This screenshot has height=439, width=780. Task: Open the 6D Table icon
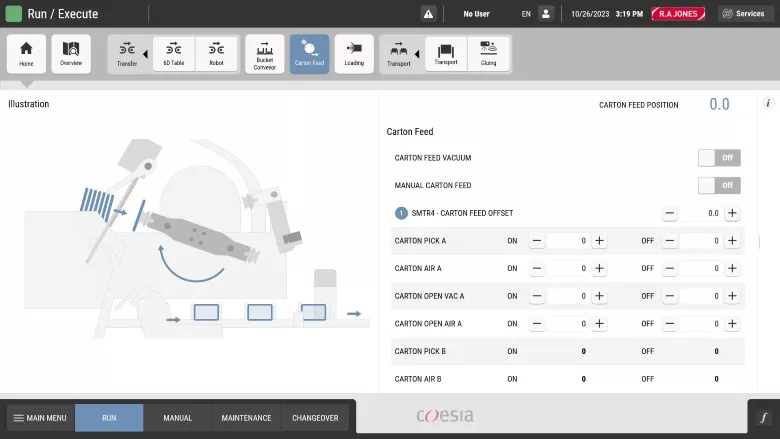pos(174,54)
